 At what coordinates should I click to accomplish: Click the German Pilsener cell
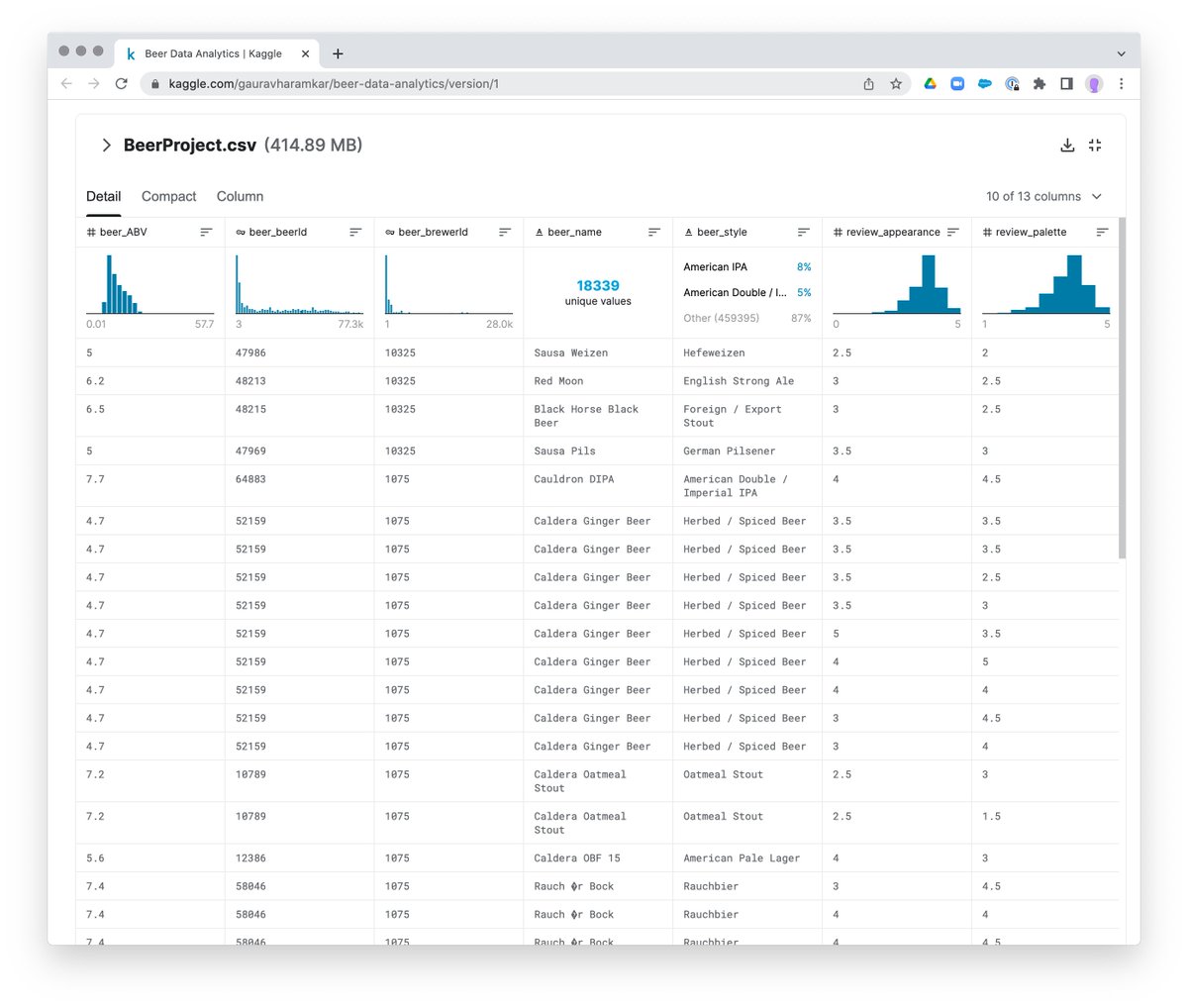click(747, 451)
